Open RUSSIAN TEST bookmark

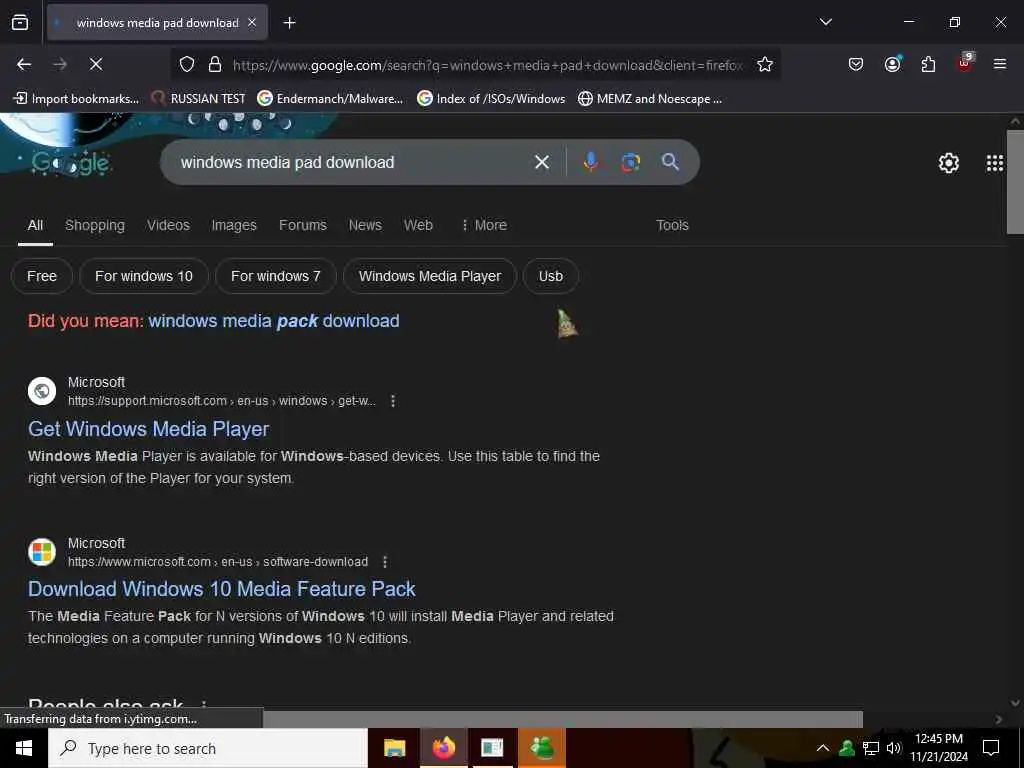pos(199,99)
